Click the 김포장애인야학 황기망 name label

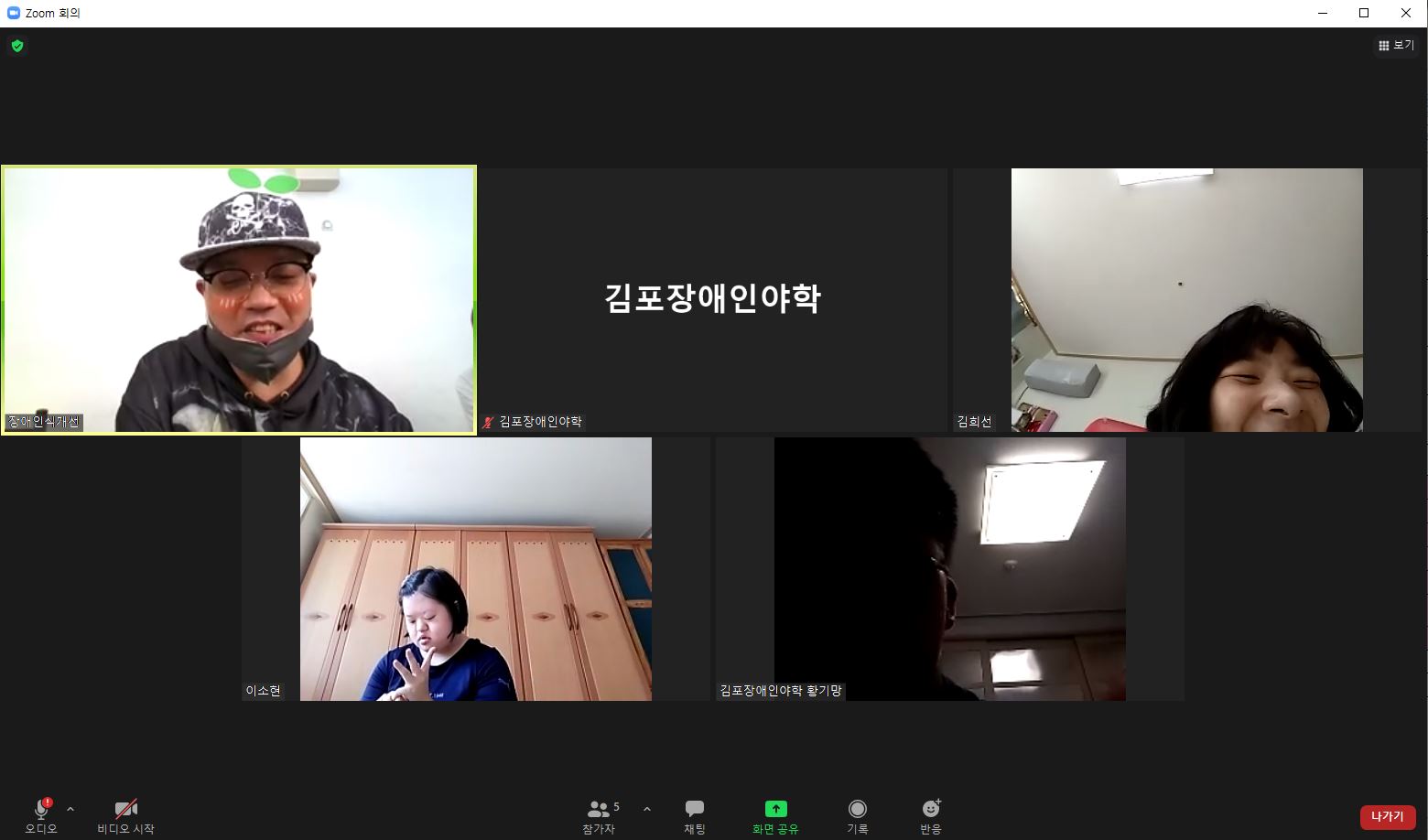pos(781,691)
